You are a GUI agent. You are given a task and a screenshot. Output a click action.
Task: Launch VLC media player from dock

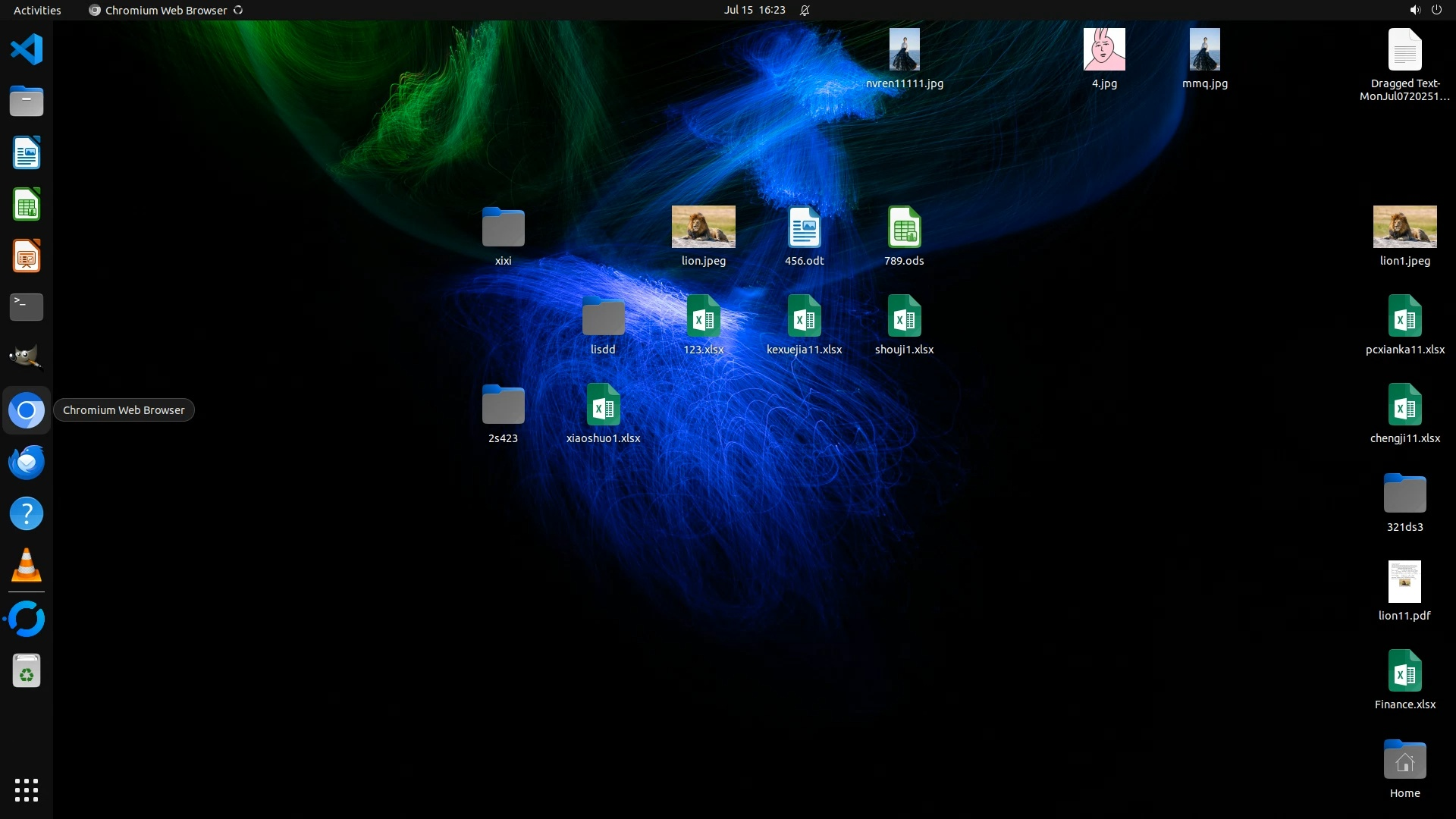coord(27,566)
